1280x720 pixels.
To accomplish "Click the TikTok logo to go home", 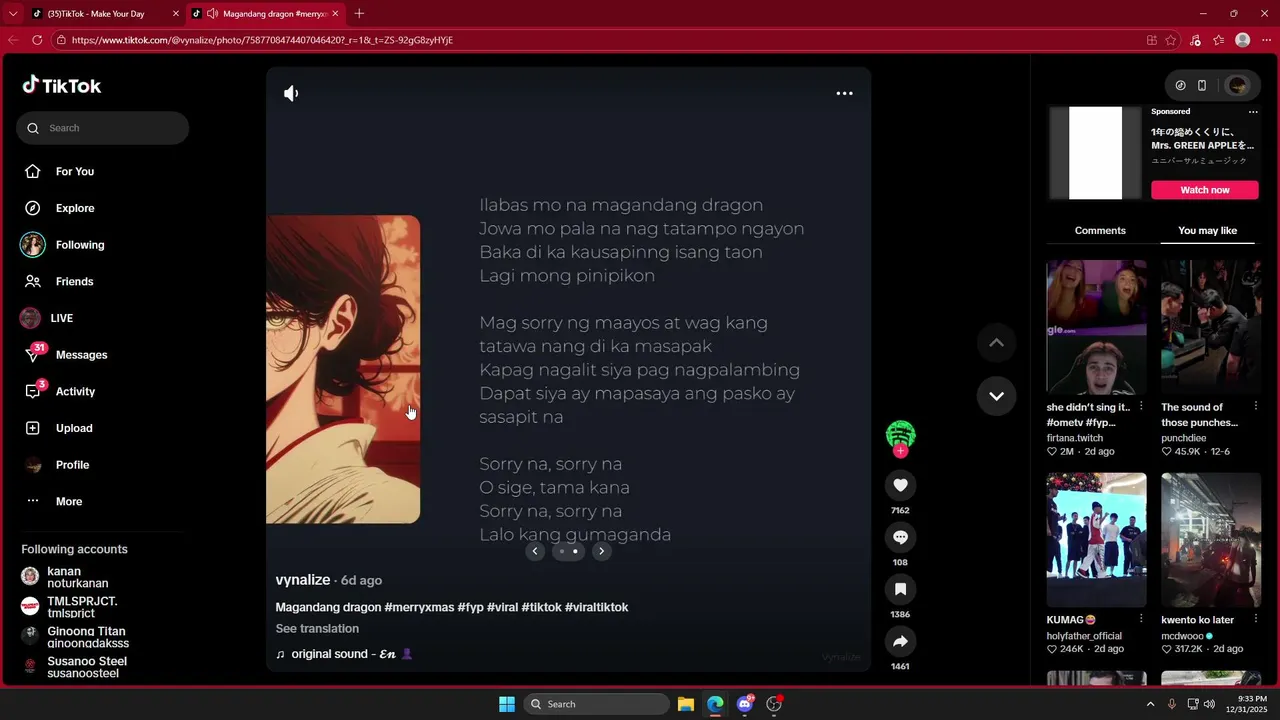I will click(62, 86).
